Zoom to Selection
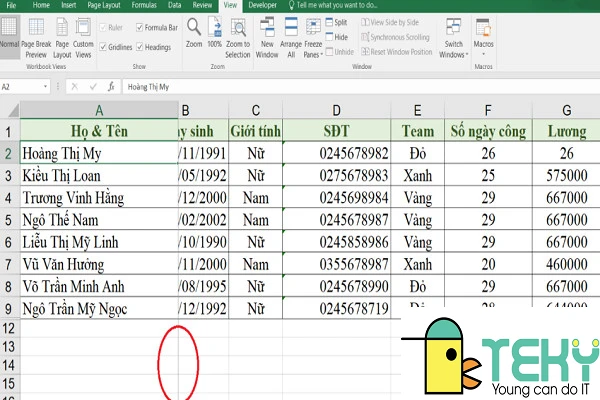This screenshot has height=400, width=600. coord(238,38)
